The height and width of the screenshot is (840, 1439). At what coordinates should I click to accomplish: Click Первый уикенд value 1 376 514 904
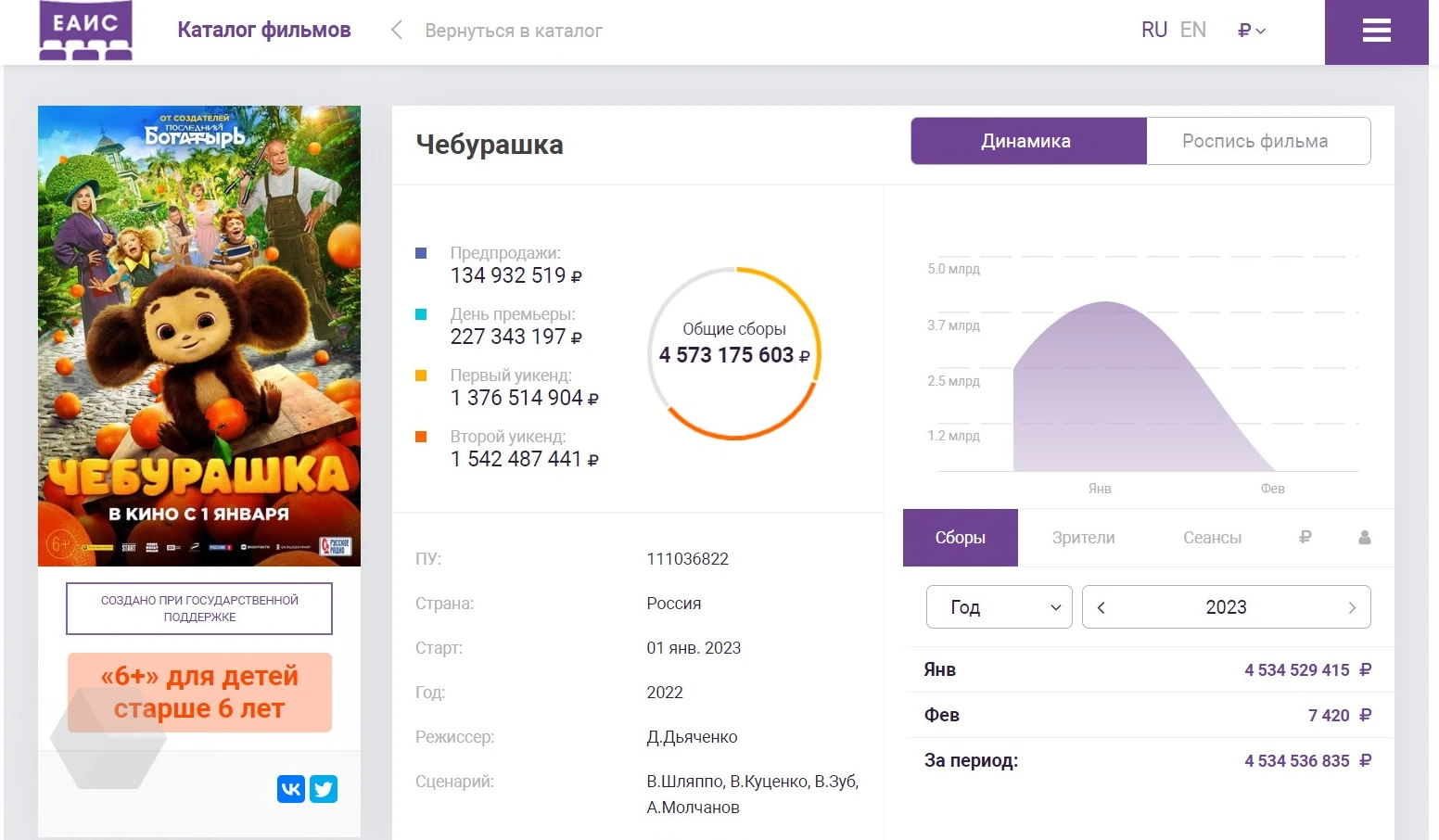pos(524,398)
